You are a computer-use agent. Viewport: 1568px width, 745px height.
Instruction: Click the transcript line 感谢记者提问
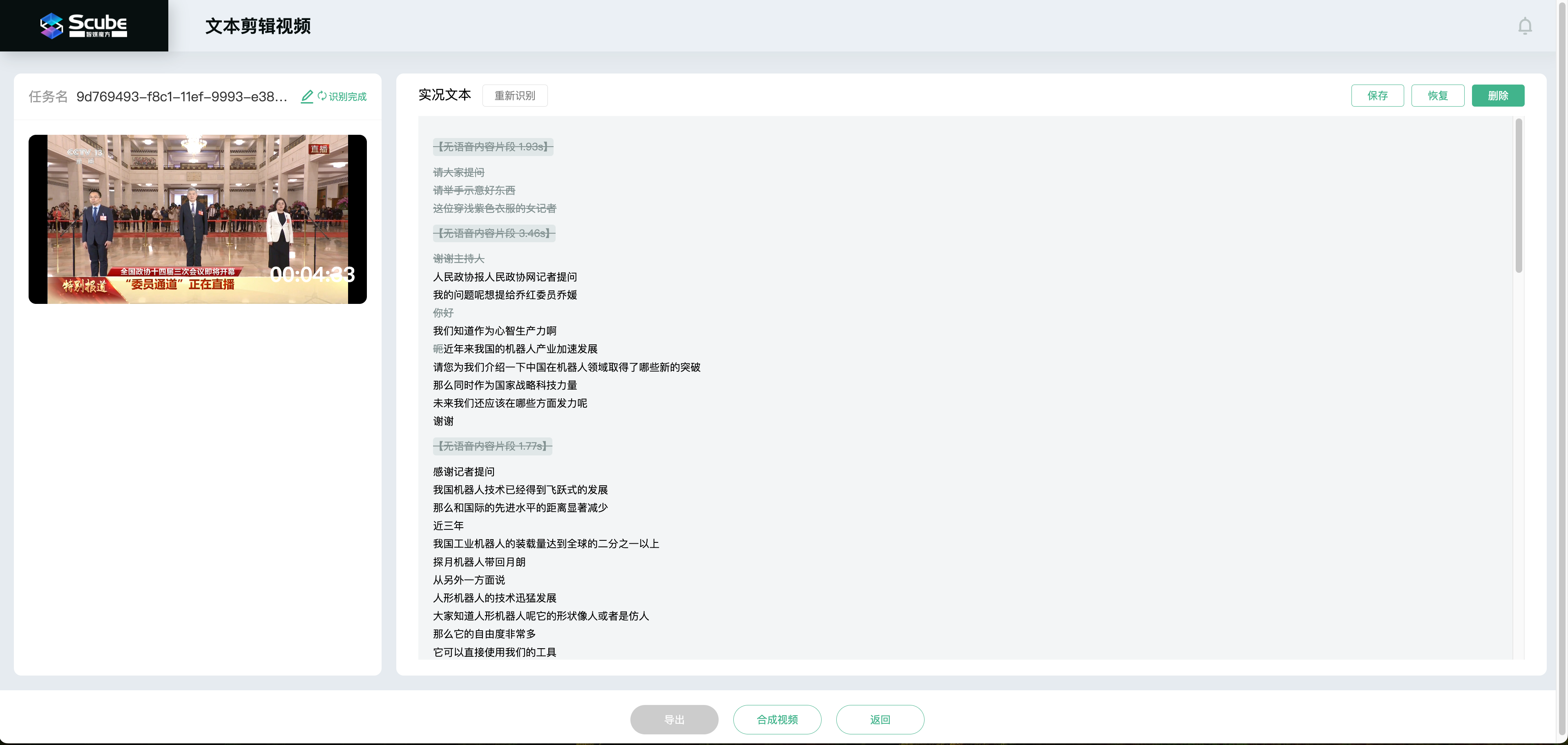pos(463,472)
